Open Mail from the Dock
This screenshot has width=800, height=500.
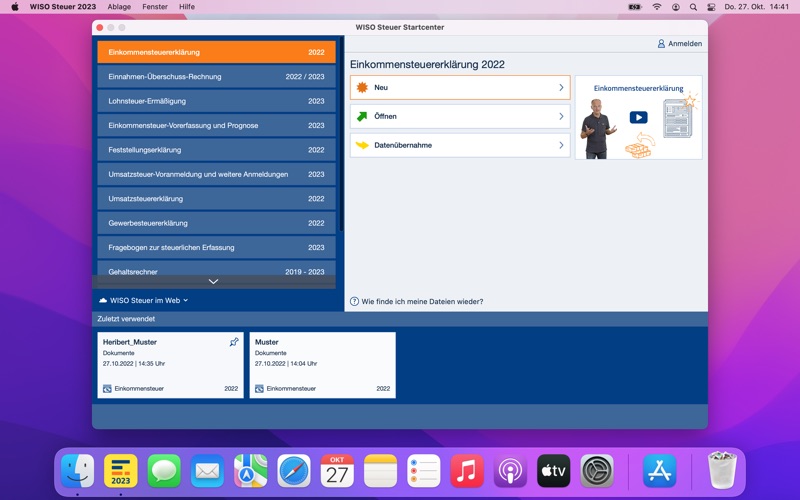[207, 470]
